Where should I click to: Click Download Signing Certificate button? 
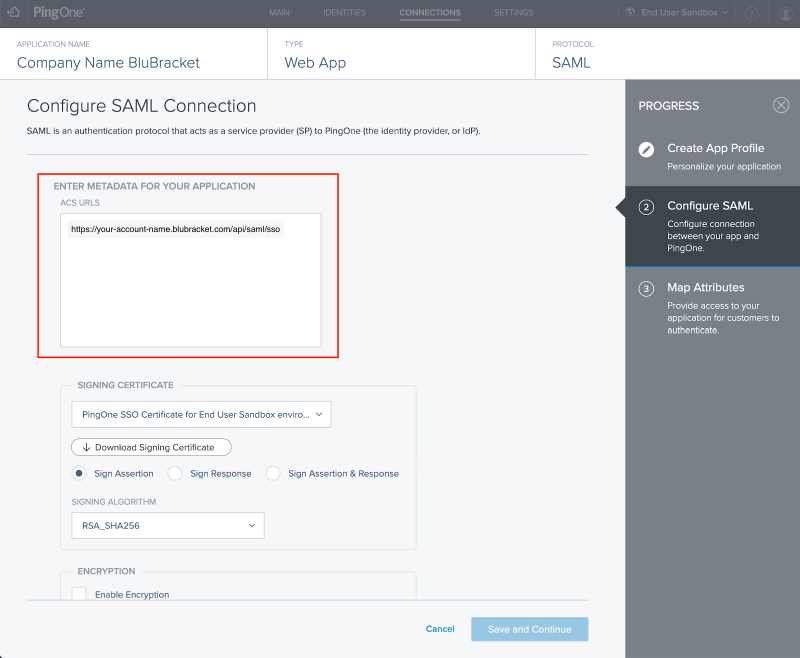[151, 447]
